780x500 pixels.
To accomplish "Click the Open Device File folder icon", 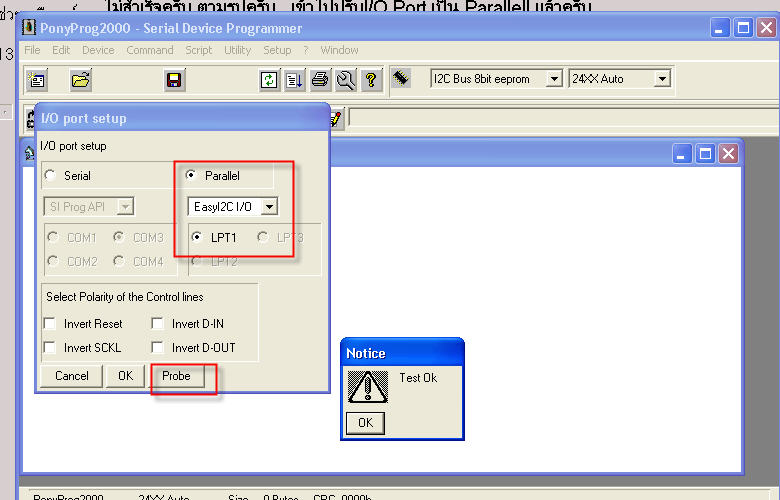I will 81,80.
